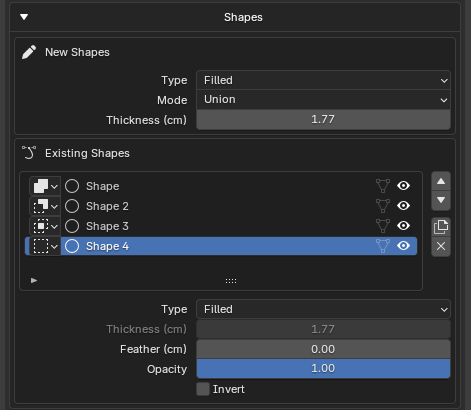Click the Existing Shapes curve icon
471x410 pixels.
29,153
